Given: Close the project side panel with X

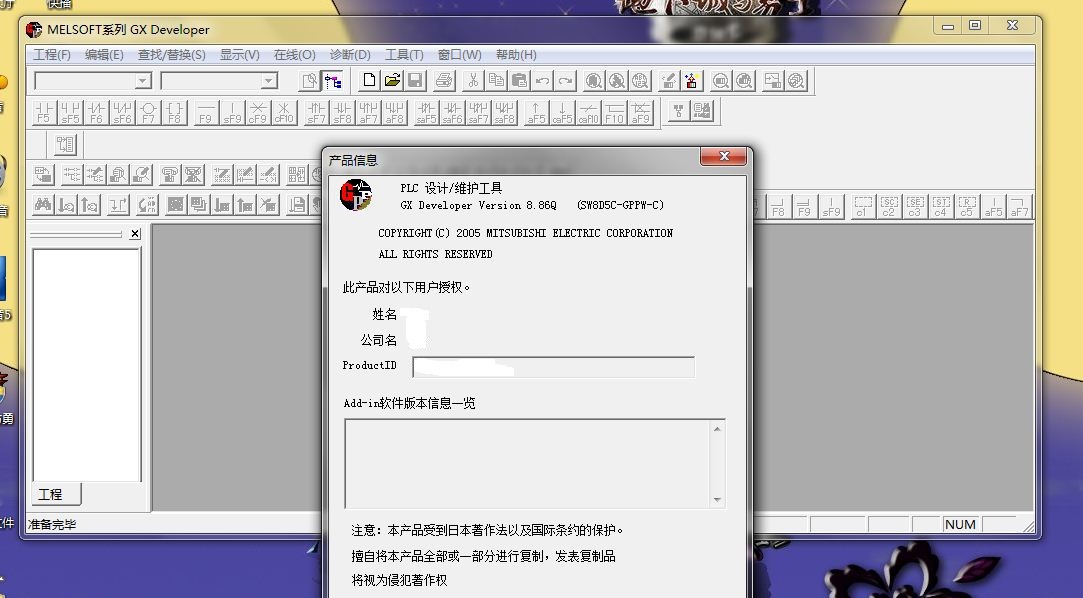Looking at the screenshot, I should [135, 234].
